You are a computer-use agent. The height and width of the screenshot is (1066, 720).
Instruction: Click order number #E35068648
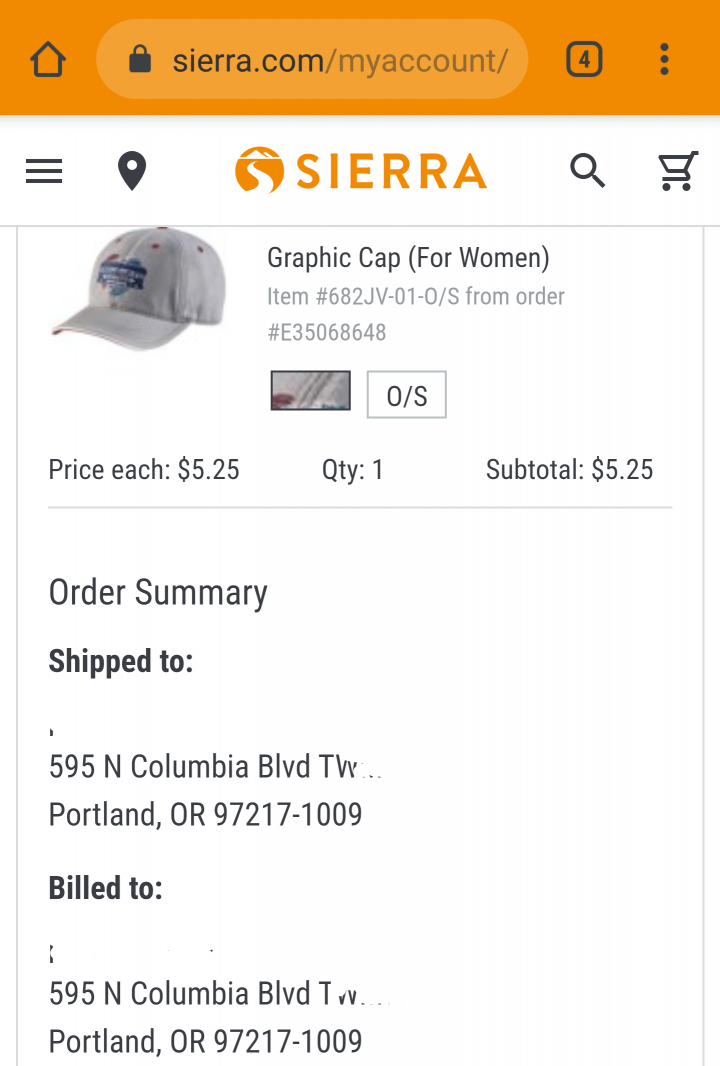pos(327,332)
